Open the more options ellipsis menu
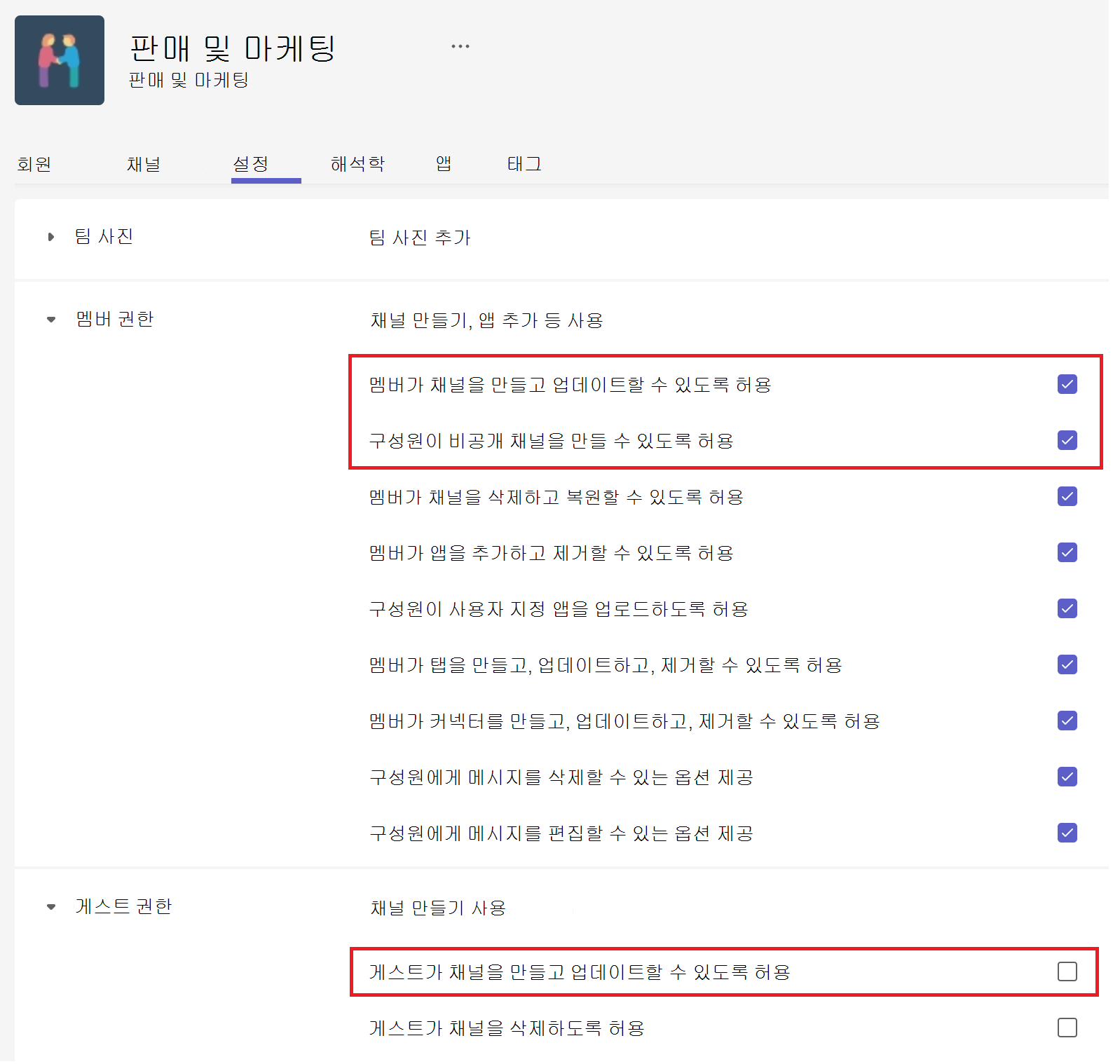The height and width of the screenshot is (1064, 1120). click(460, 46)
